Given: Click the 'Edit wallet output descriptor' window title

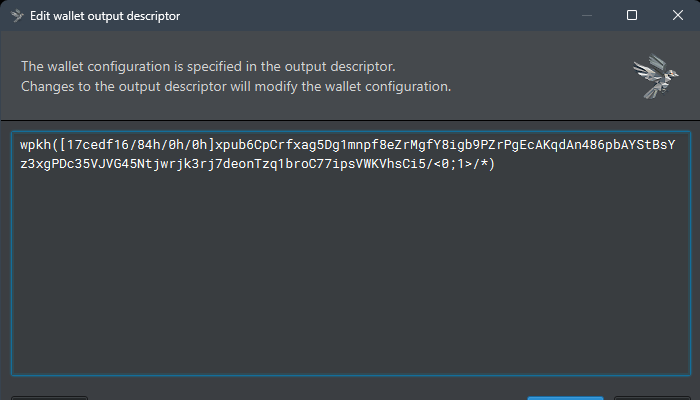Looking at the screenshot, I should coord(105,16).
